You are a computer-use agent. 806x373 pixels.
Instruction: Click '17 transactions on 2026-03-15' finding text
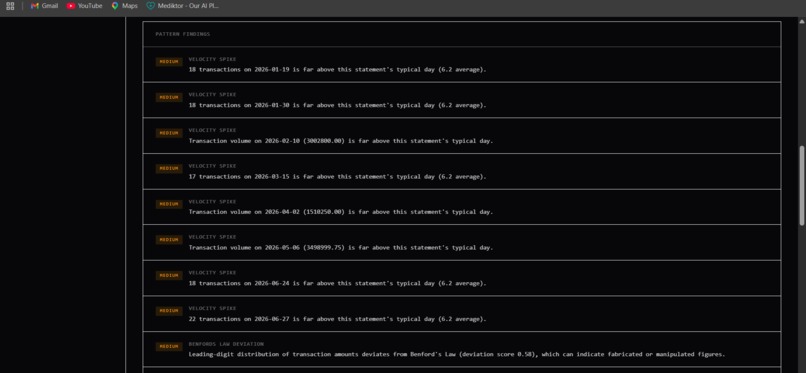(337, 176)
